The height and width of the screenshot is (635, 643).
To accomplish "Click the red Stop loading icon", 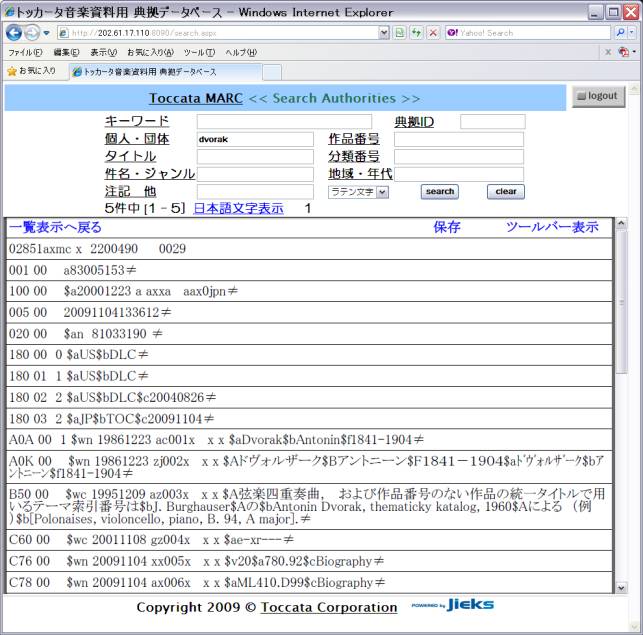I will click(x=433, y=33).
